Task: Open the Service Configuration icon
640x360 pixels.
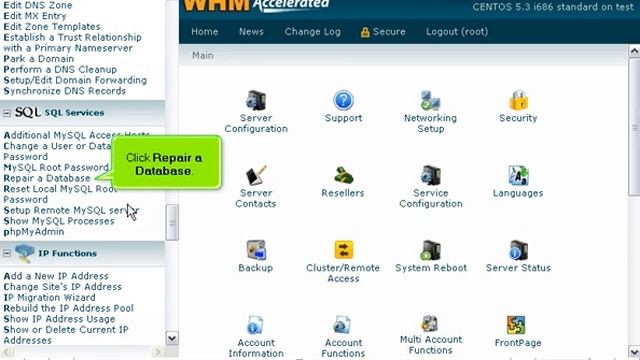Action: point(431,176)
